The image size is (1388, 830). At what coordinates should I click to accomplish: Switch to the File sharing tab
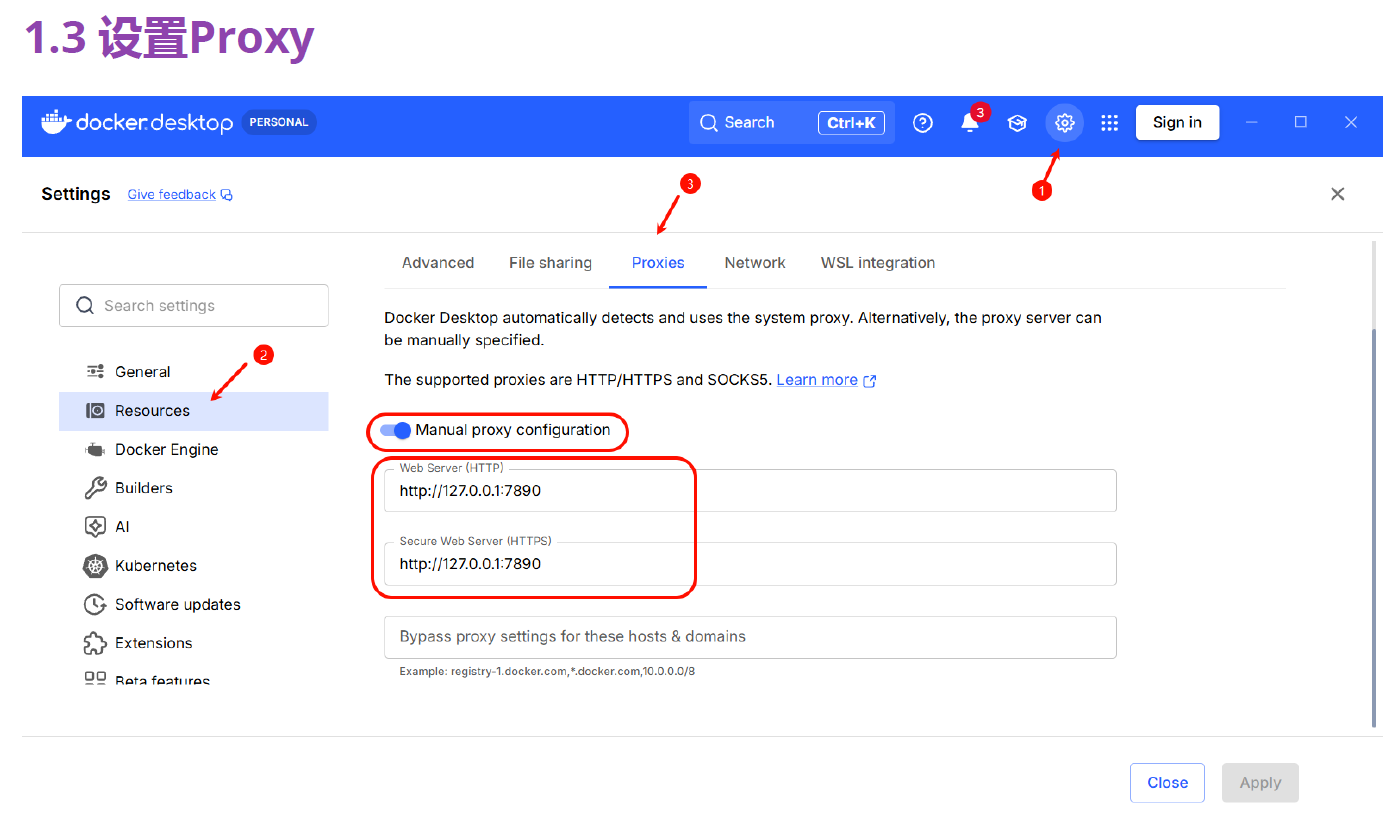(550, 263)
